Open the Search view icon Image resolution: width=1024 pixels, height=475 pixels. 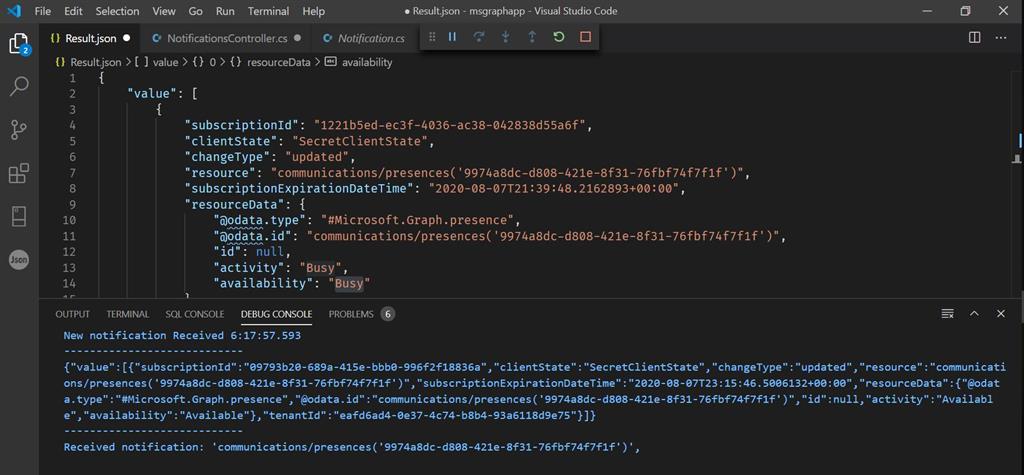coord(19,86)
